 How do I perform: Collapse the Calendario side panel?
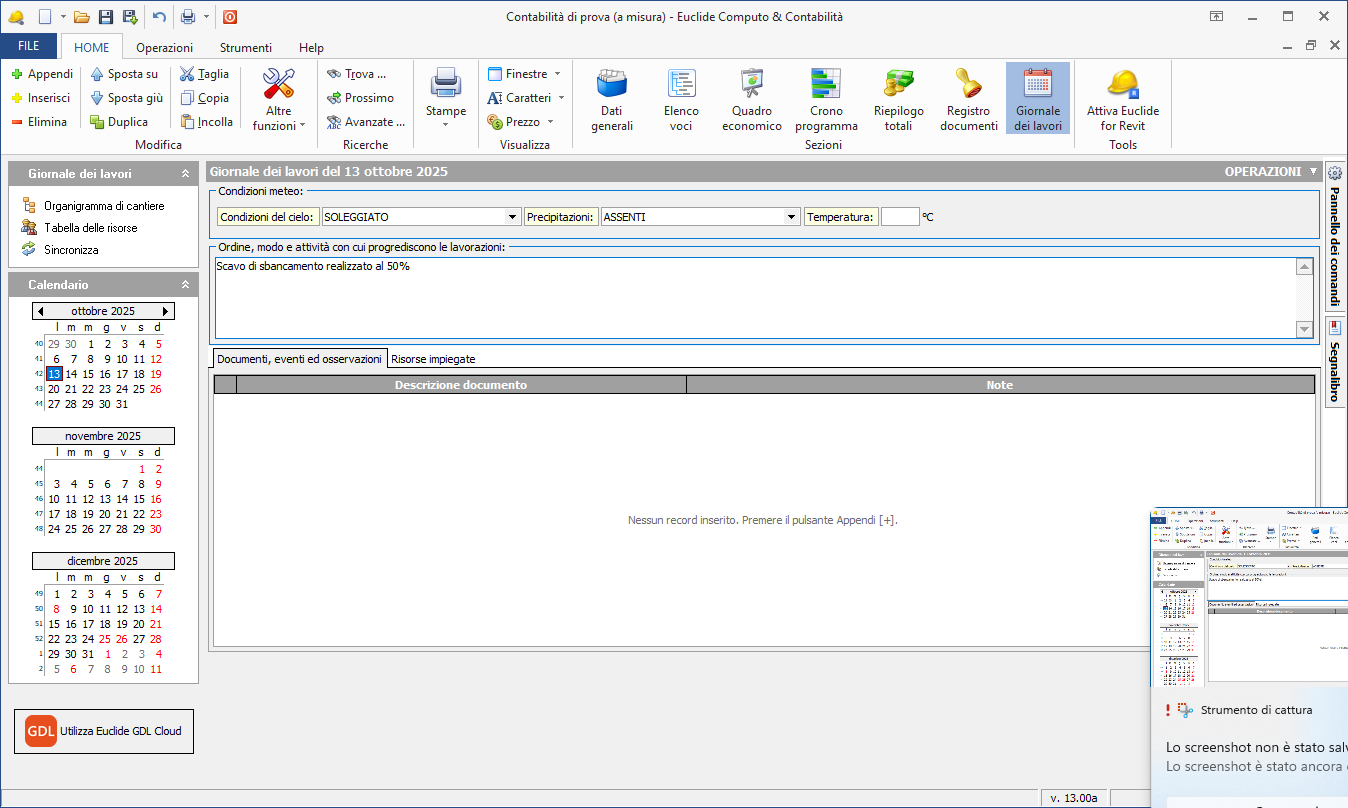pyautogui.click(x=185, y=285)
